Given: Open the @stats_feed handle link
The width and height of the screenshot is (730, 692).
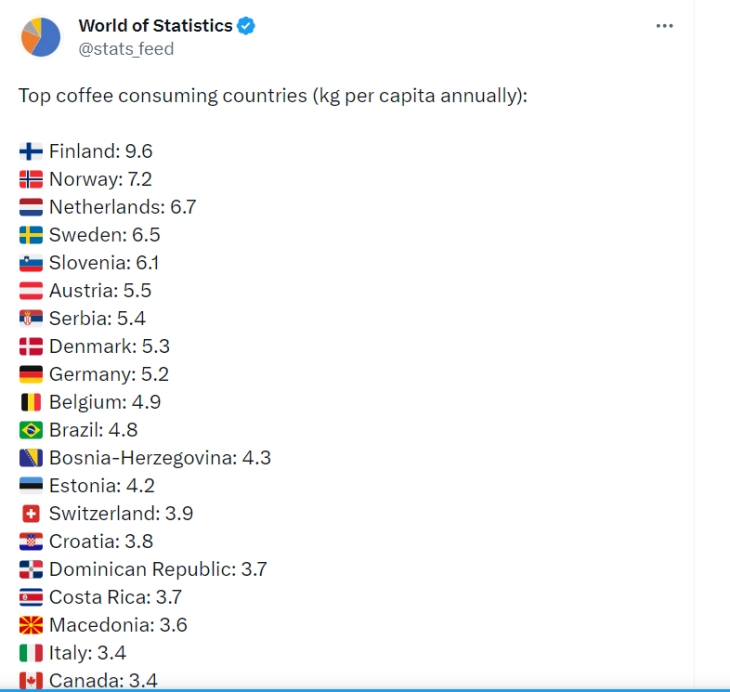Looking at the screenshot, I should coord(126,48).
